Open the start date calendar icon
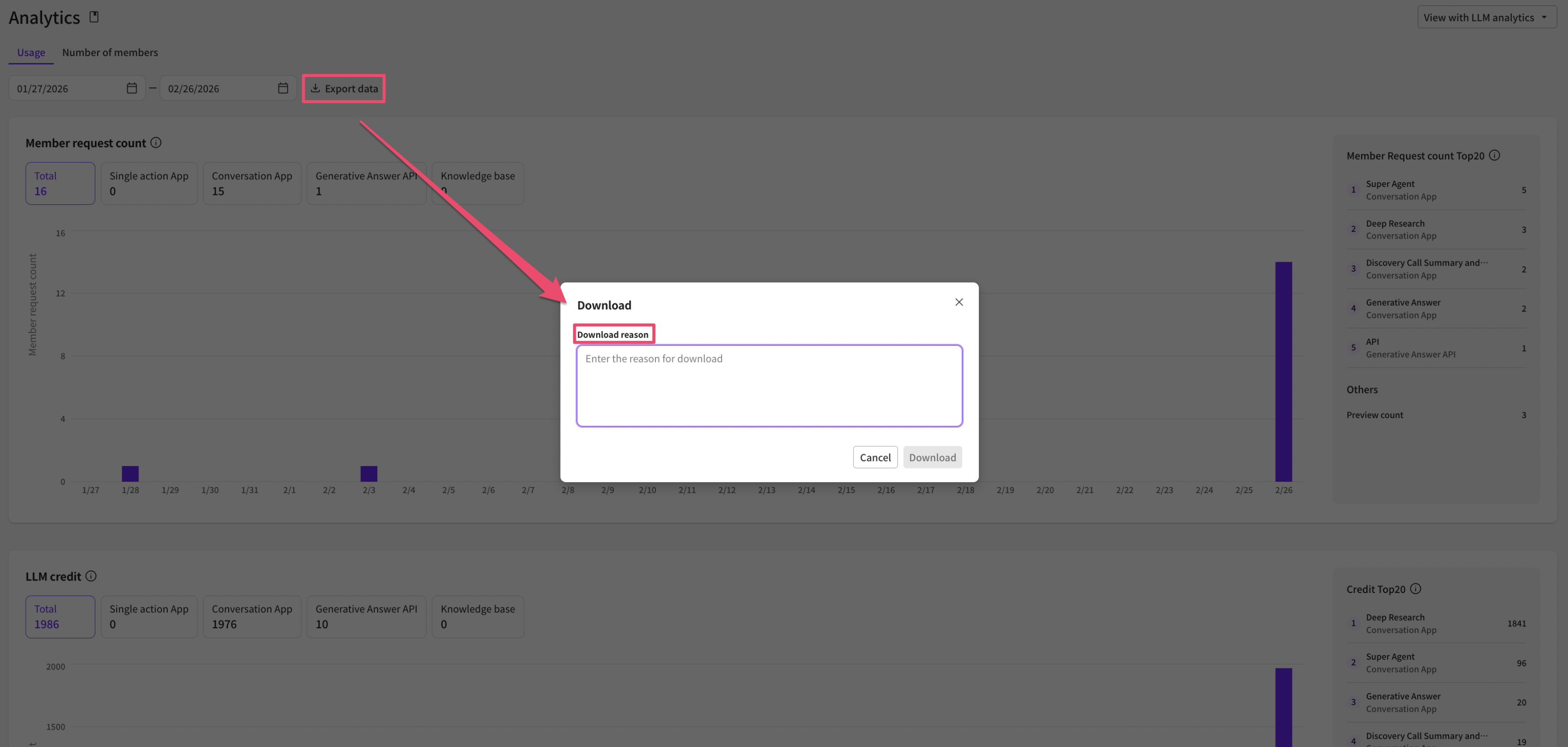This screenshot has height=747, width=1568. pyautogui.click(x=131, y=88)
